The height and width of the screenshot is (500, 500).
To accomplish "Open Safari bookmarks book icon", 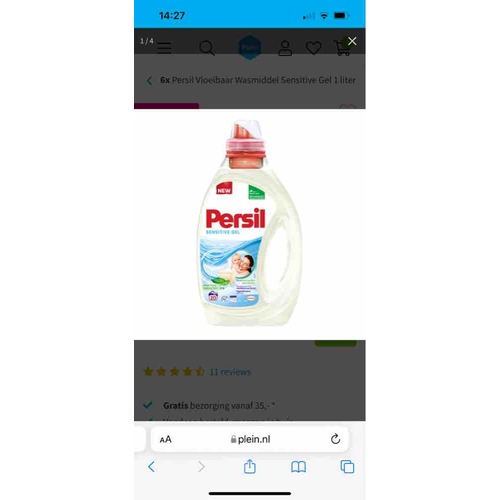I will [298, 467].
